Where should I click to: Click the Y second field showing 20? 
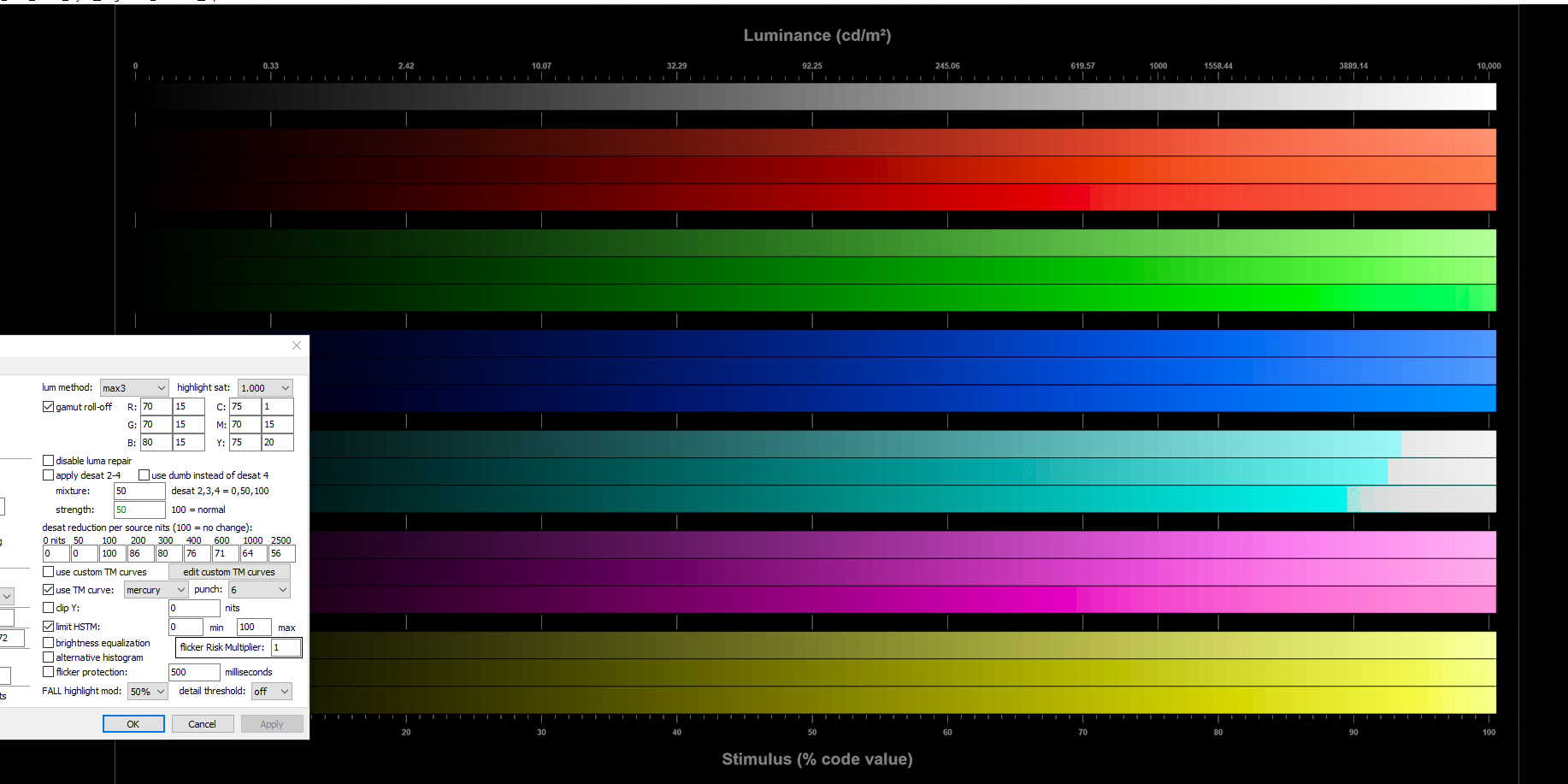(278, 443)
